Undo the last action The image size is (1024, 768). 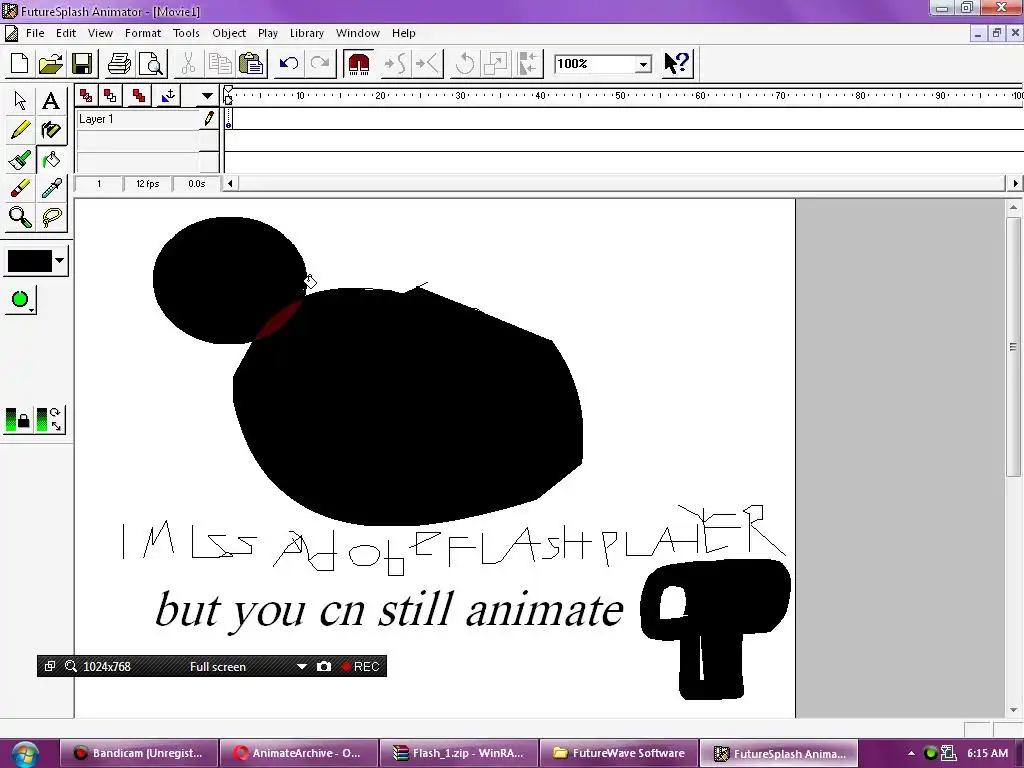tap(289, 63)
